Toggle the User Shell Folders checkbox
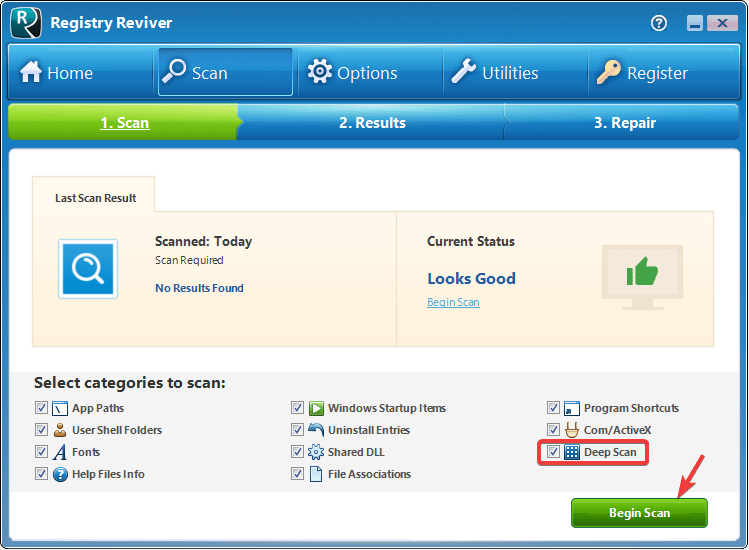The height and width of the screenshot is (550, 749). coord(41,430)
